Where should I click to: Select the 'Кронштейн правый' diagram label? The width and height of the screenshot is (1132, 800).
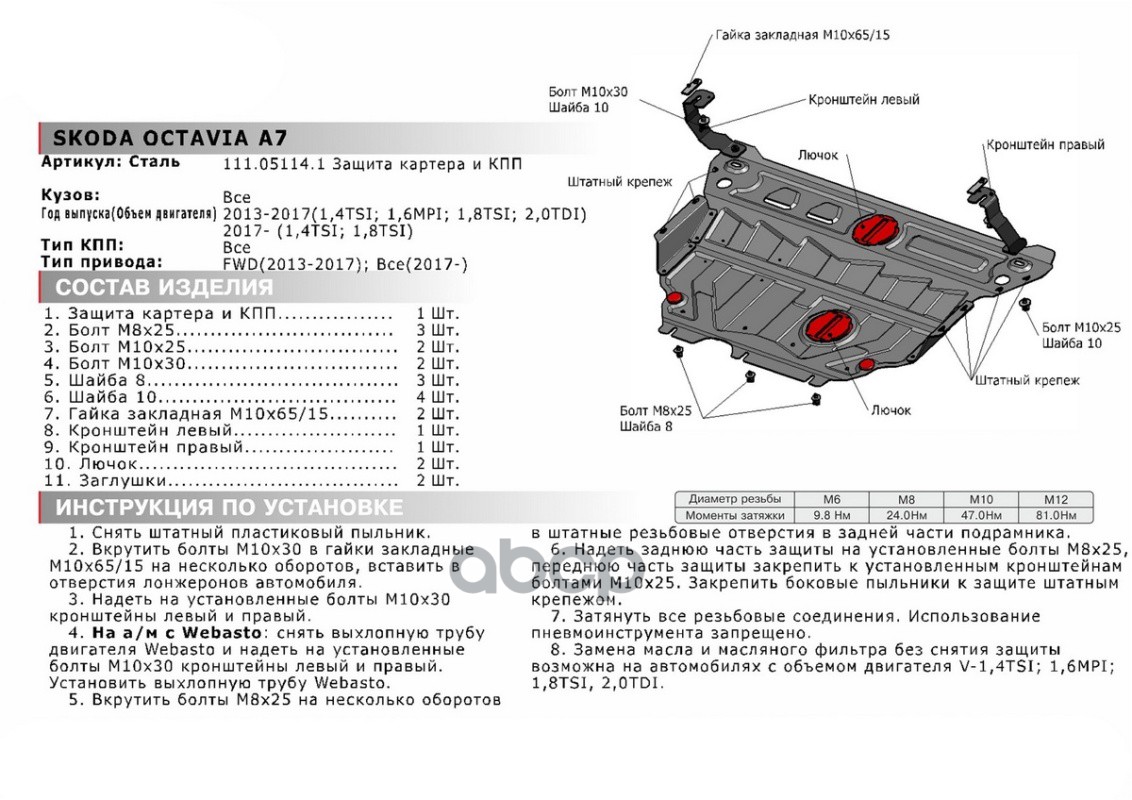pos(1045,145)
